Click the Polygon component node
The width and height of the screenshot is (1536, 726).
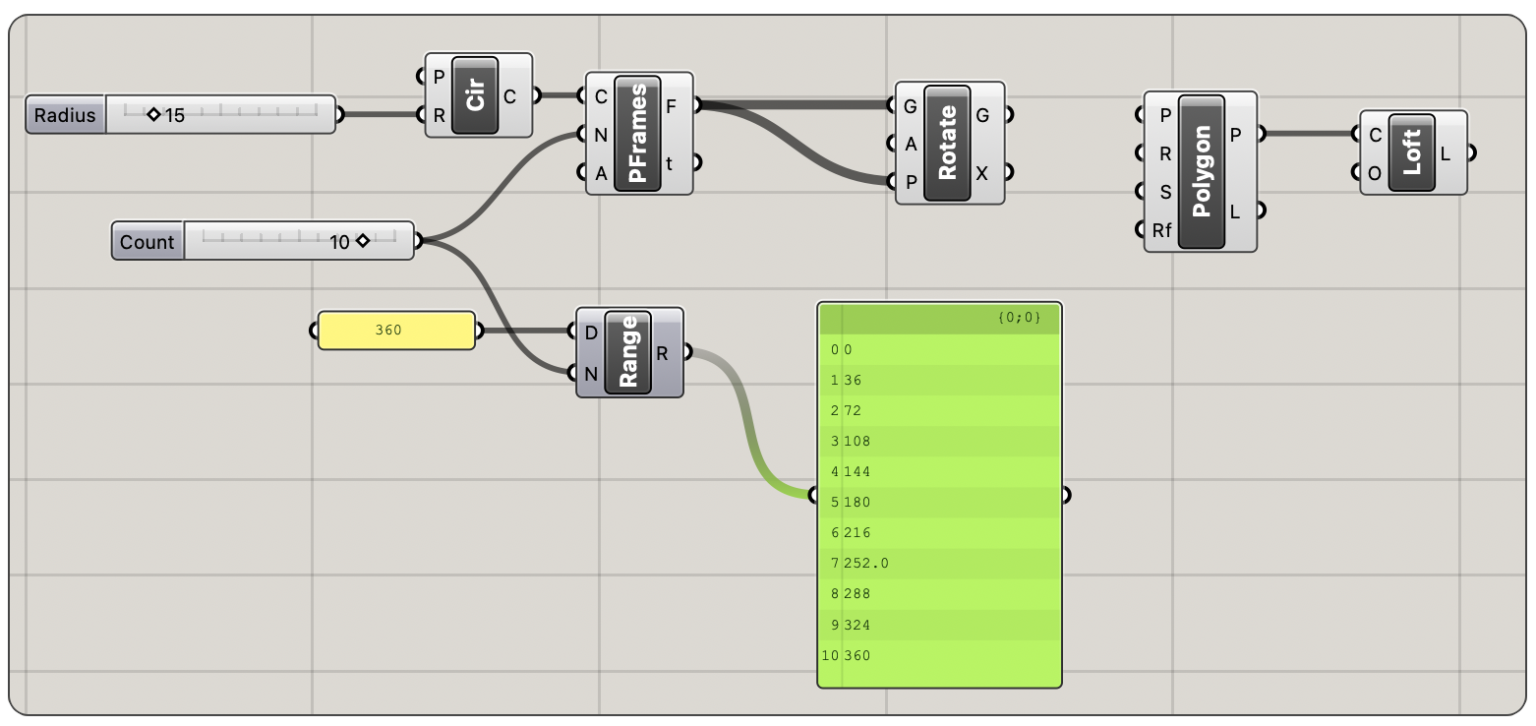pos(1202,171)
